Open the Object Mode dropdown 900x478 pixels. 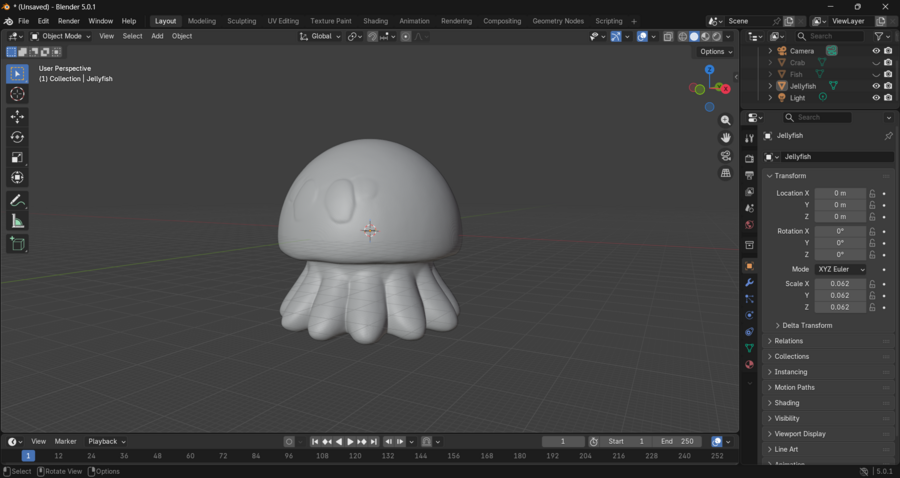click(61, 36)
